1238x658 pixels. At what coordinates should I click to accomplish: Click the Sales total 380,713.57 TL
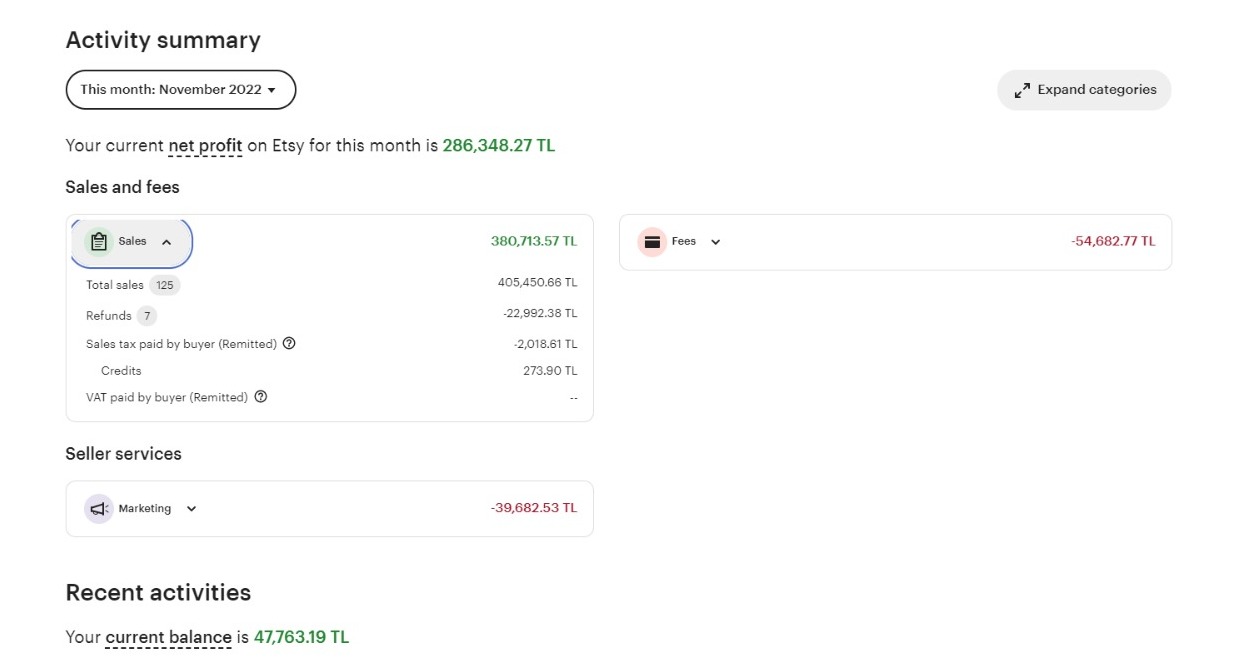point(534,242)
